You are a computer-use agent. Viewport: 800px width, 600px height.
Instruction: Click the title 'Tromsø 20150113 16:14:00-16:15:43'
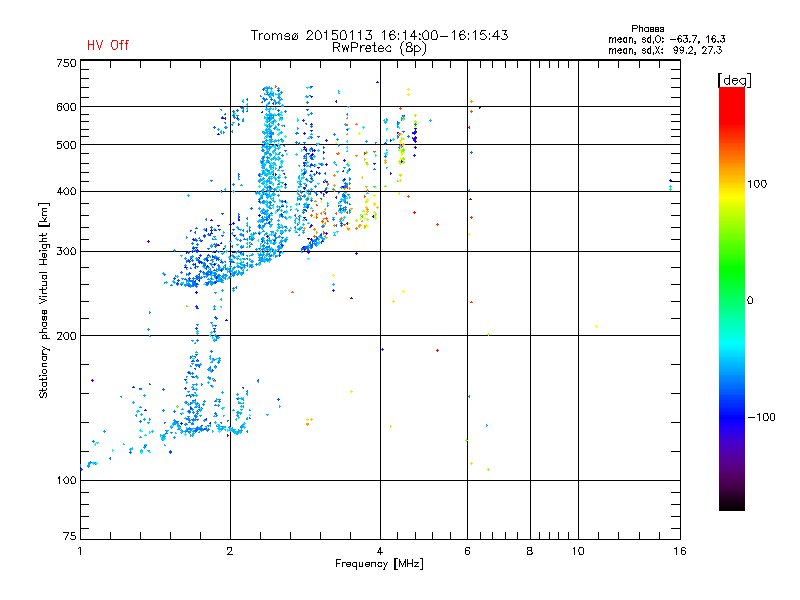click(379, 35)
